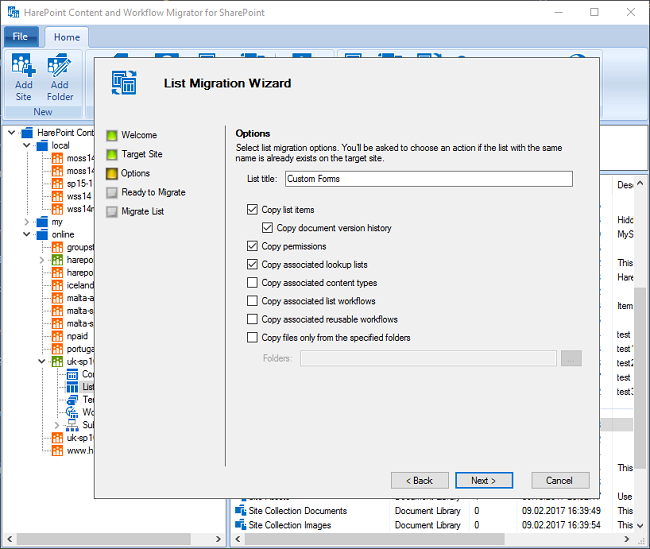Click the Add Folder ribbon icon
The width and height of the screenshot is (650, 549).
click(59, 65)
